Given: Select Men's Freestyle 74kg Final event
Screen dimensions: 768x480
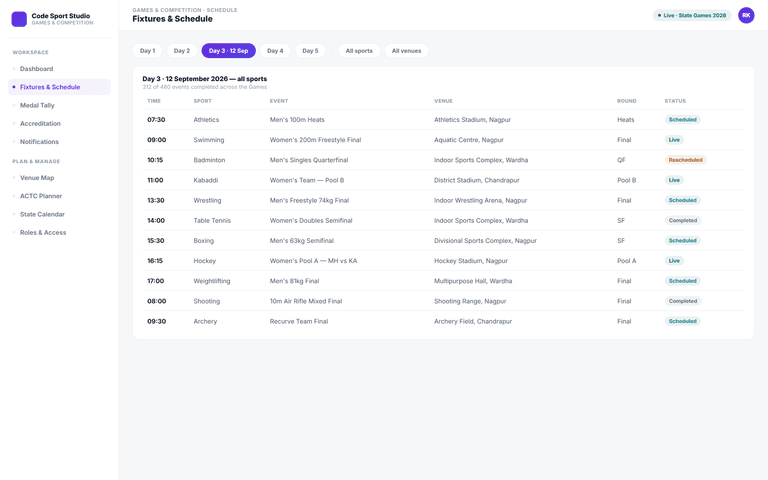Looking at the screenshot, I should coord(309,200).
